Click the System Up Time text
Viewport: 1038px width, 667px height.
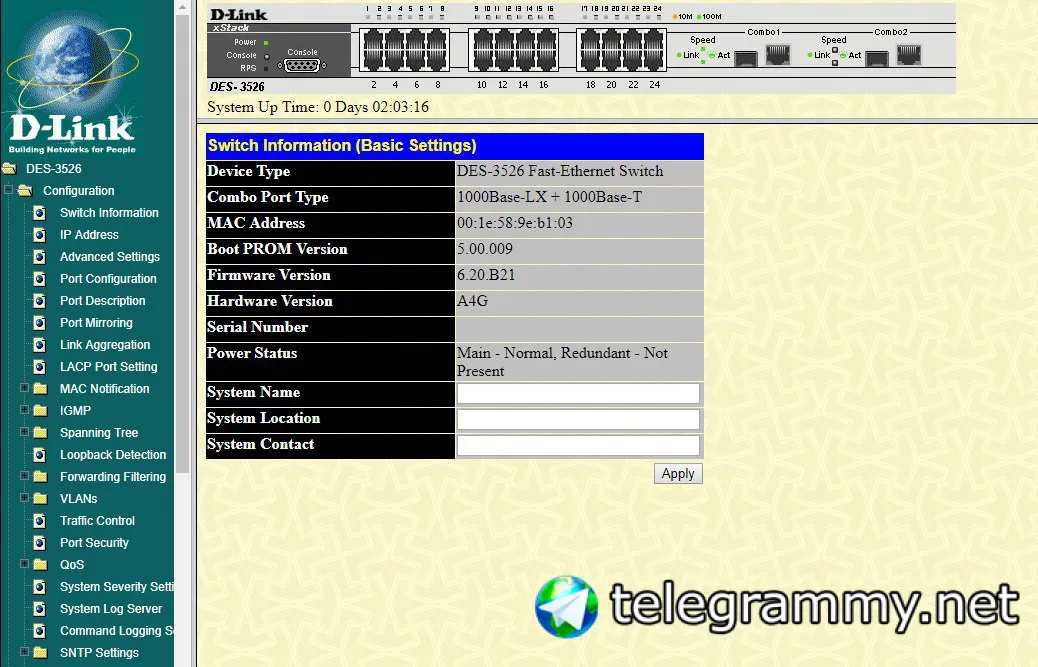pyautogui.click(x=318, y=107)
